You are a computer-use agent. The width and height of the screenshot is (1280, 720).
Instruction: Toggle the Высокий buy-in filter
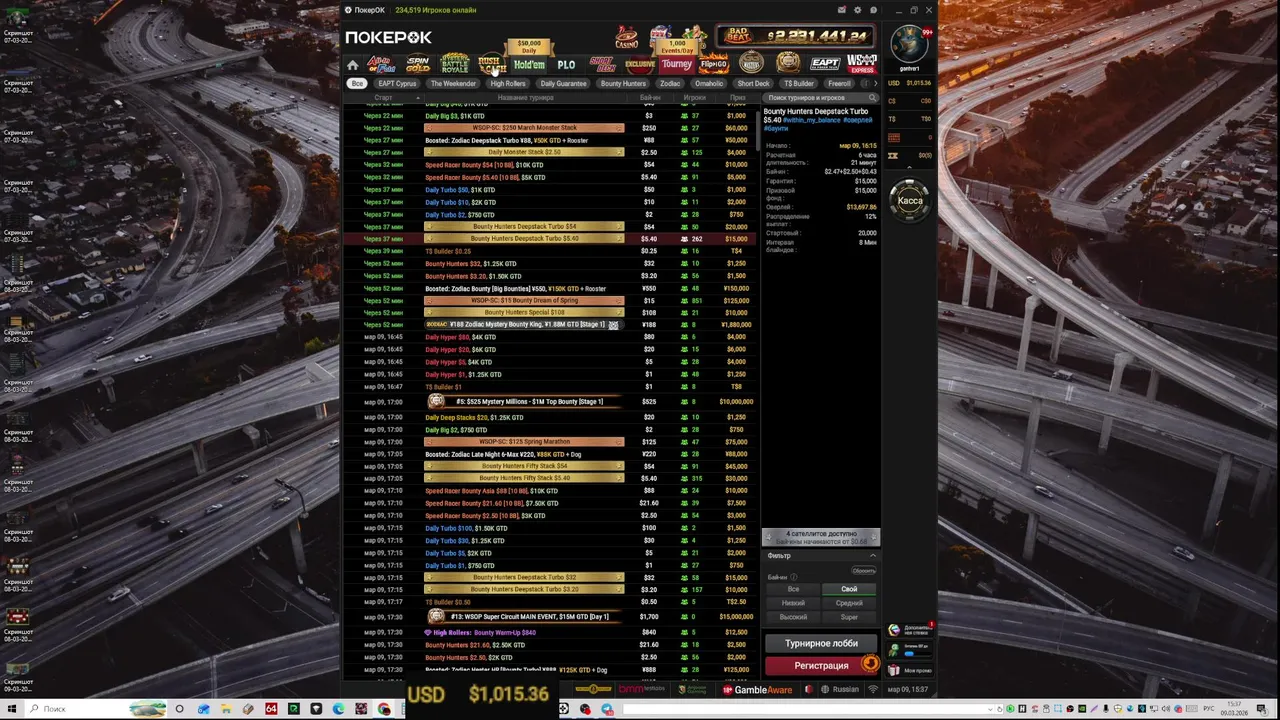pyautogui.click(x=793, y=617)
